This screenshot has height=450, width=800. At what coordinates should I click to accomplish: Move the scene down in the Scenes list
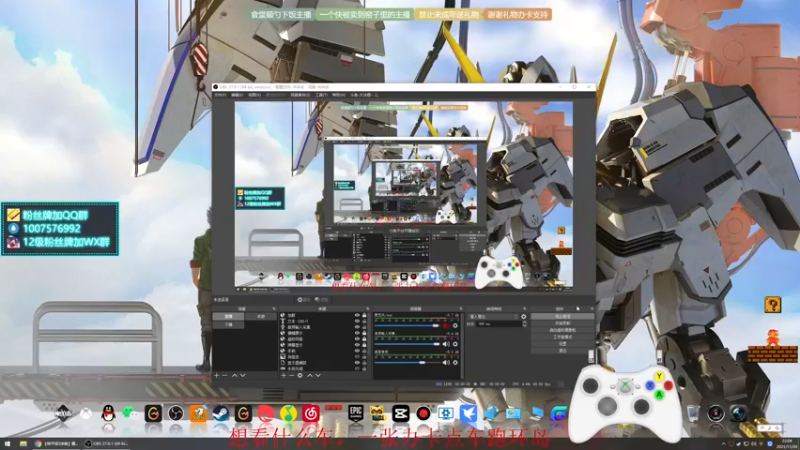point(243,376)
